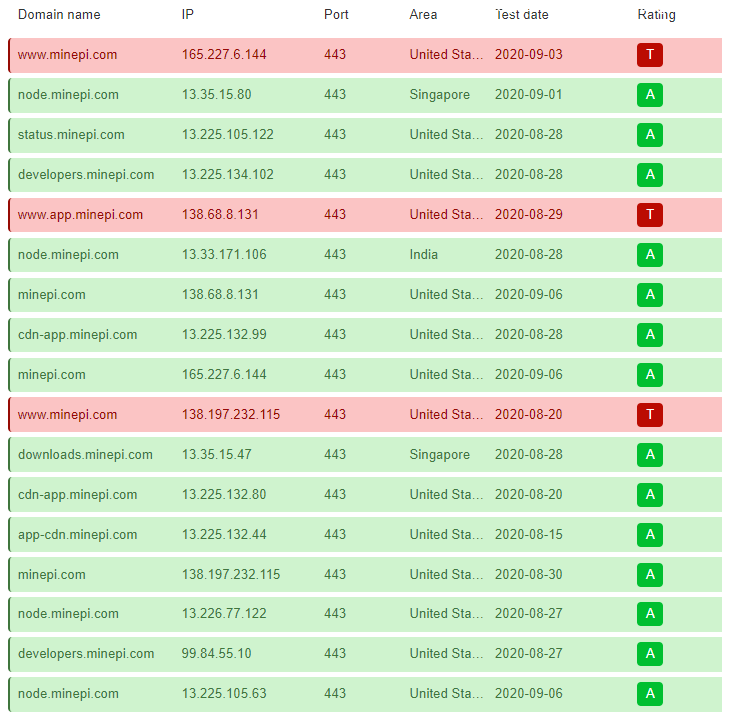This screenshot has width=730, height=719.
Task: Select IP address 99.84.55.10
Action: (216, 654)
